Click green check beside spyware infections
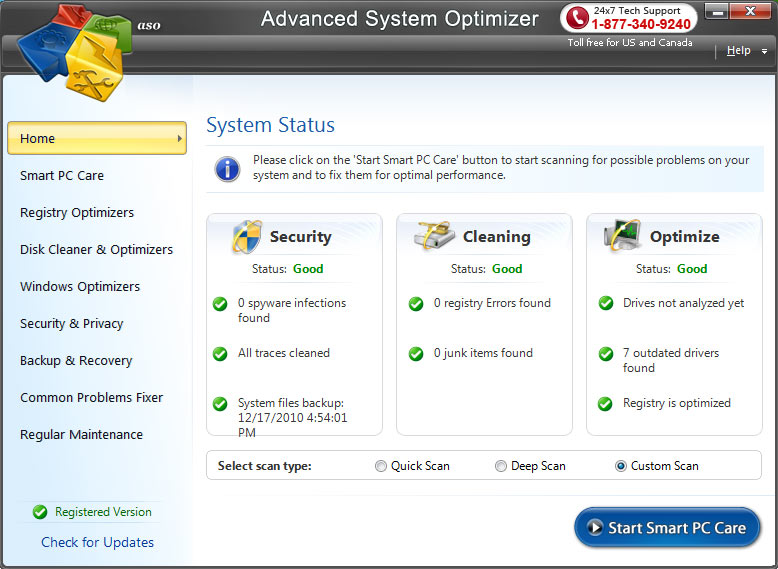The width and height of the screenshot is (778, 569). click(220, 304)
